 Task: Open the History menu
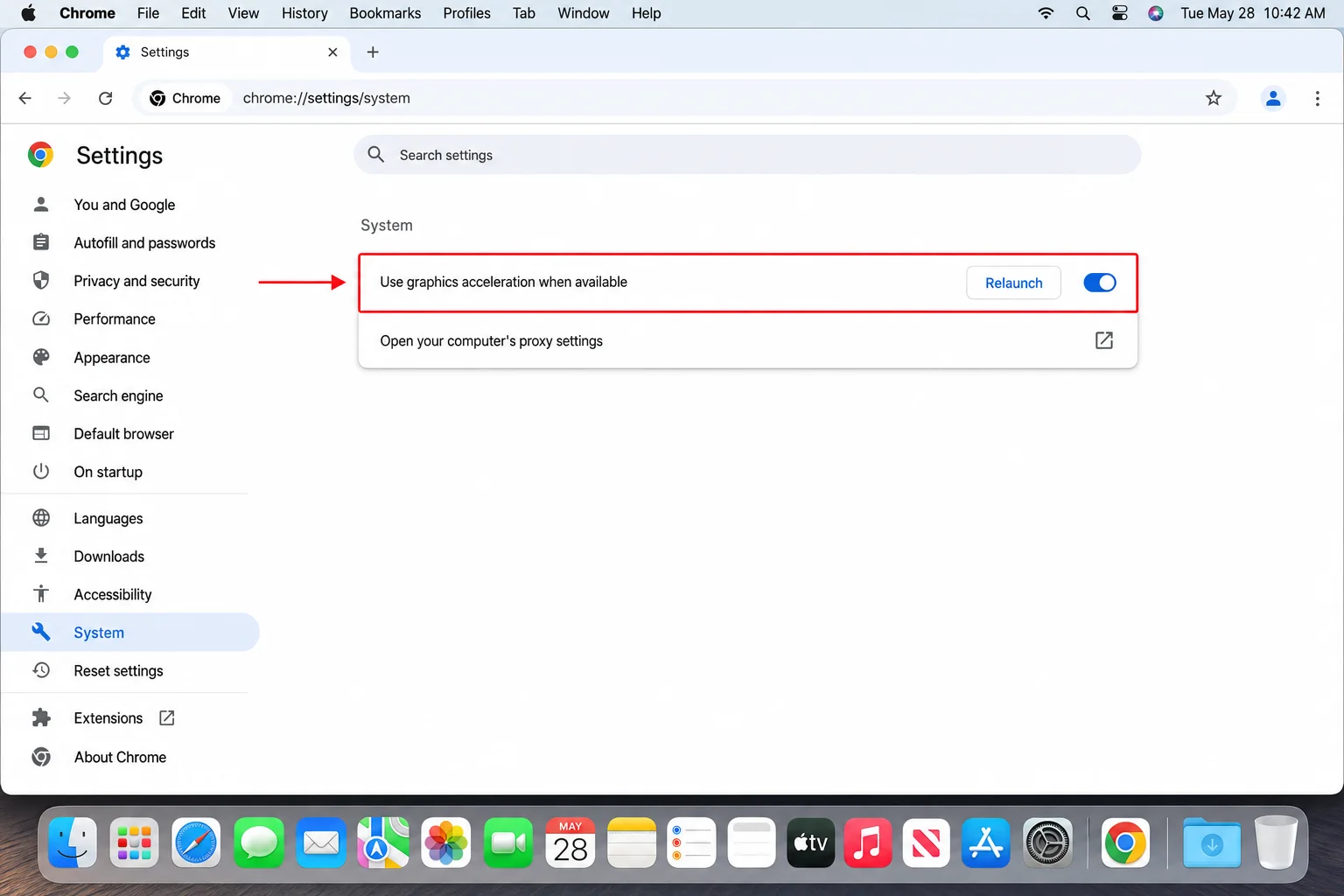tap(304, 13)
